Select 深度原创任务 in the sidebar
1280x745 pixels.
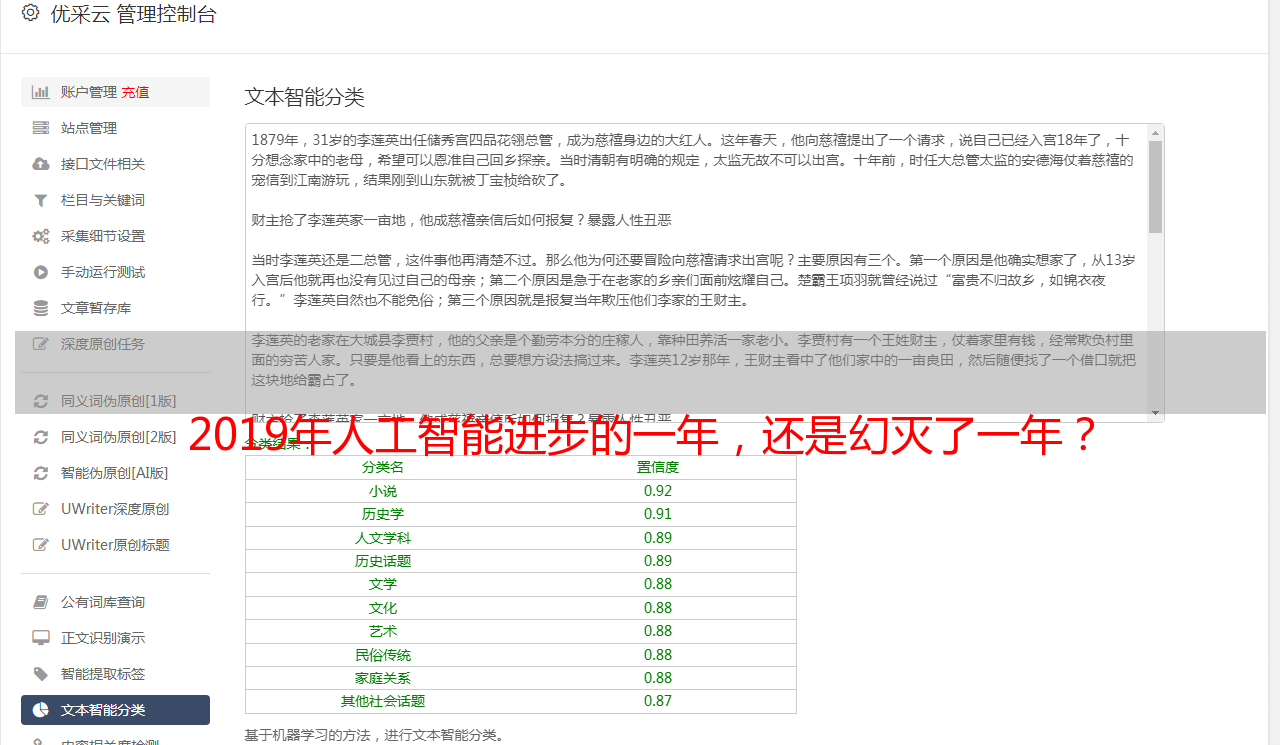tap(115, 344)
